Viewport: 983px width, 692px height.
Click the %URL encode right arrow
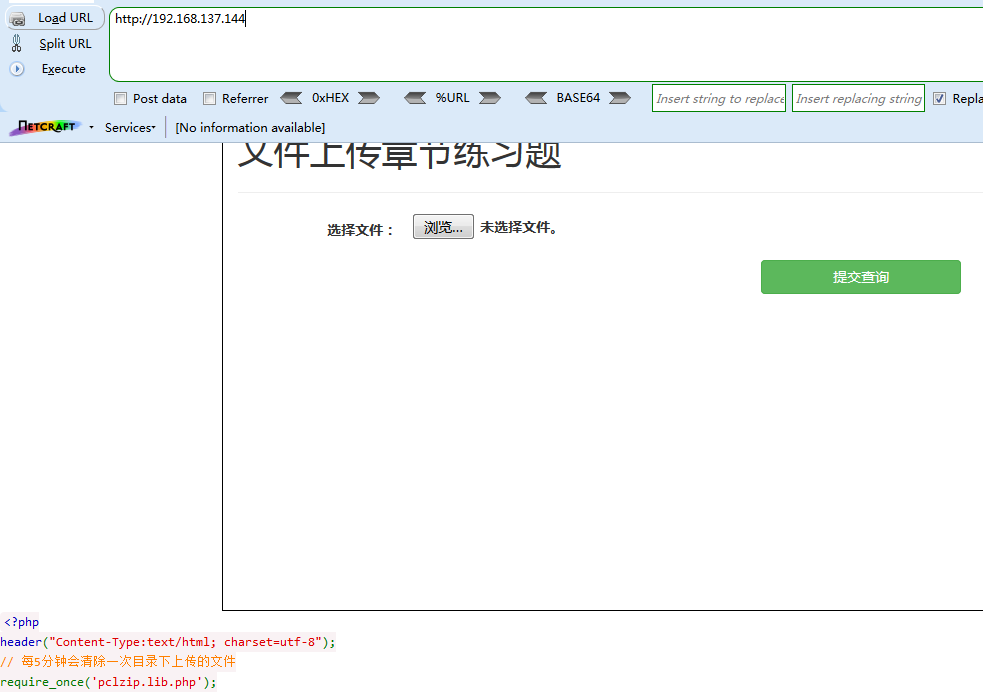489,98
